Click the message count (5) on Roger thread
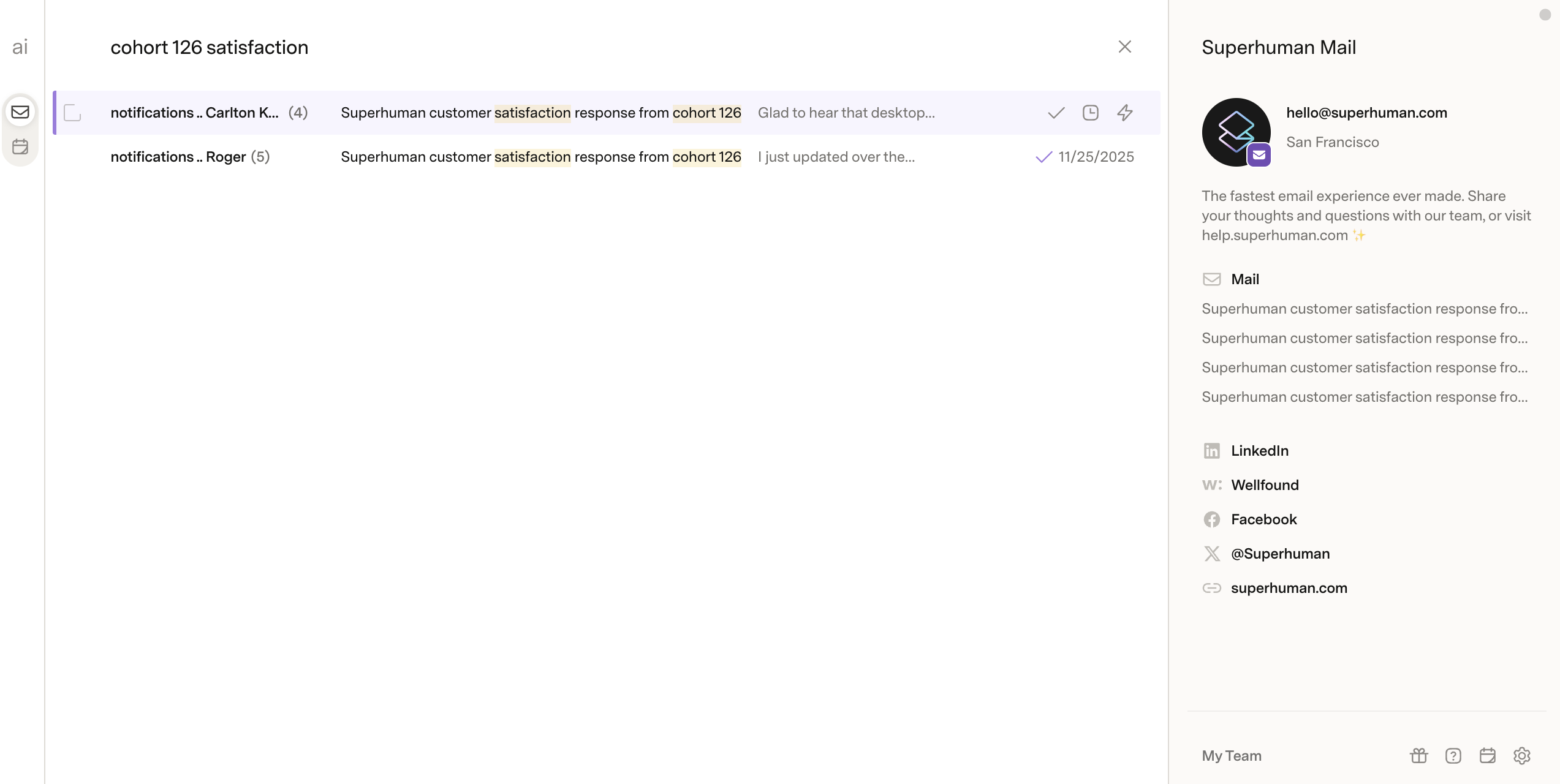This screenshot has width=1560, height=784. coord(260,157)
